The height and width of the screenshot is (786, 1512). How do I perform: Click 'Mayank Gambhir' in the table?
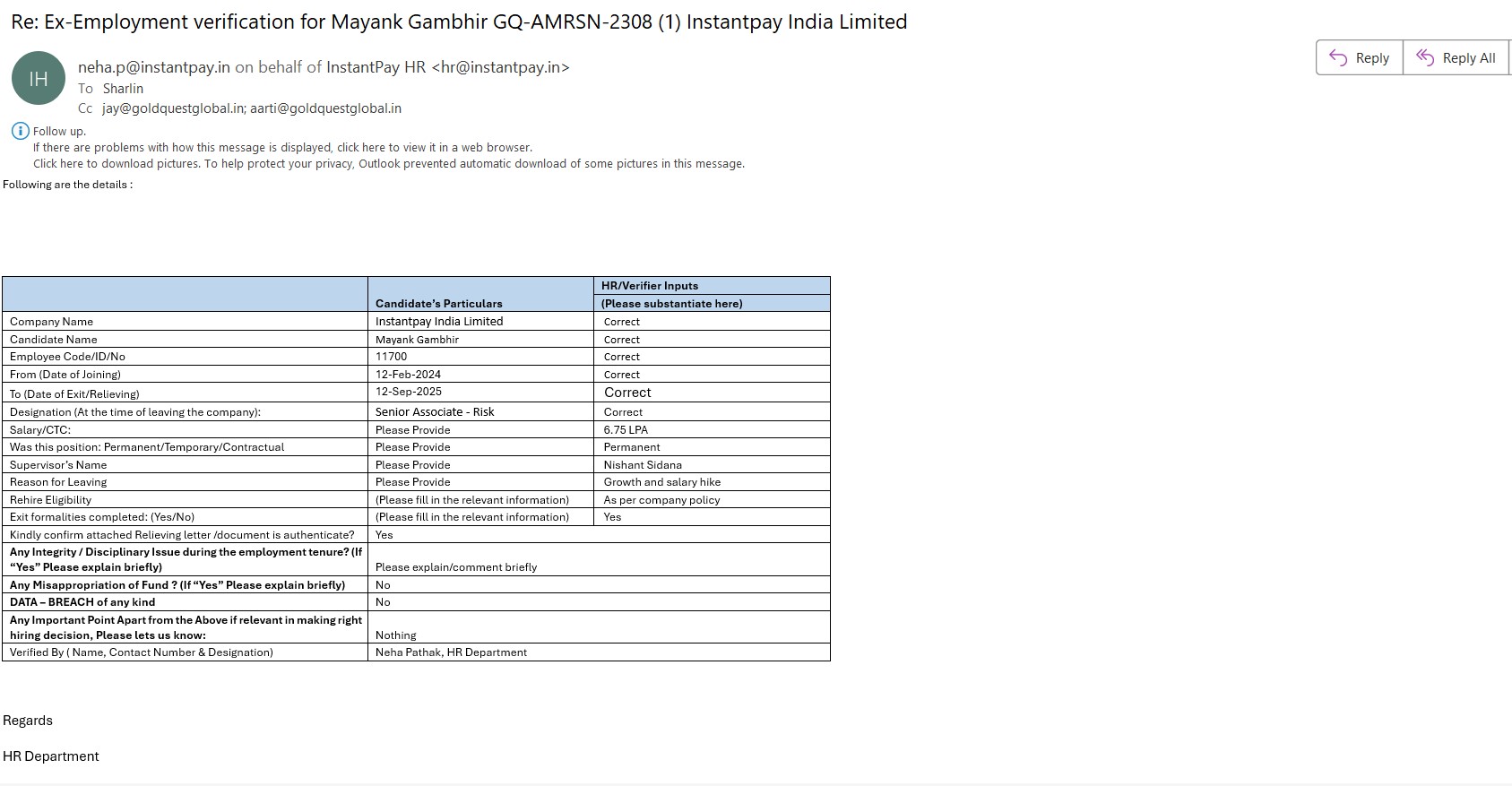[x=418, y=340]
